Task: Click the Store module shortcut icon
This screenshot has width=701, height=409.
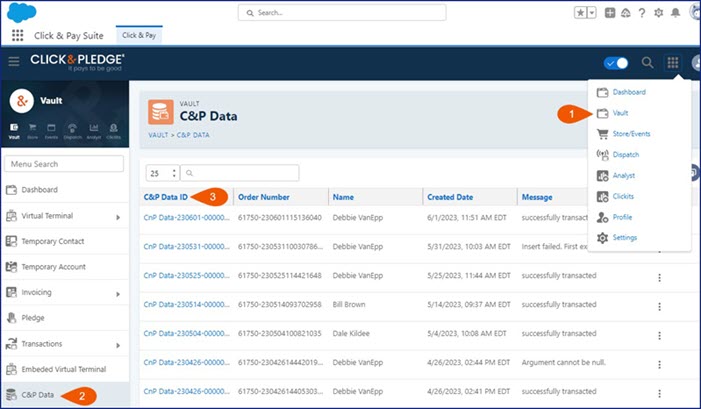Action: tap(33, 131)
